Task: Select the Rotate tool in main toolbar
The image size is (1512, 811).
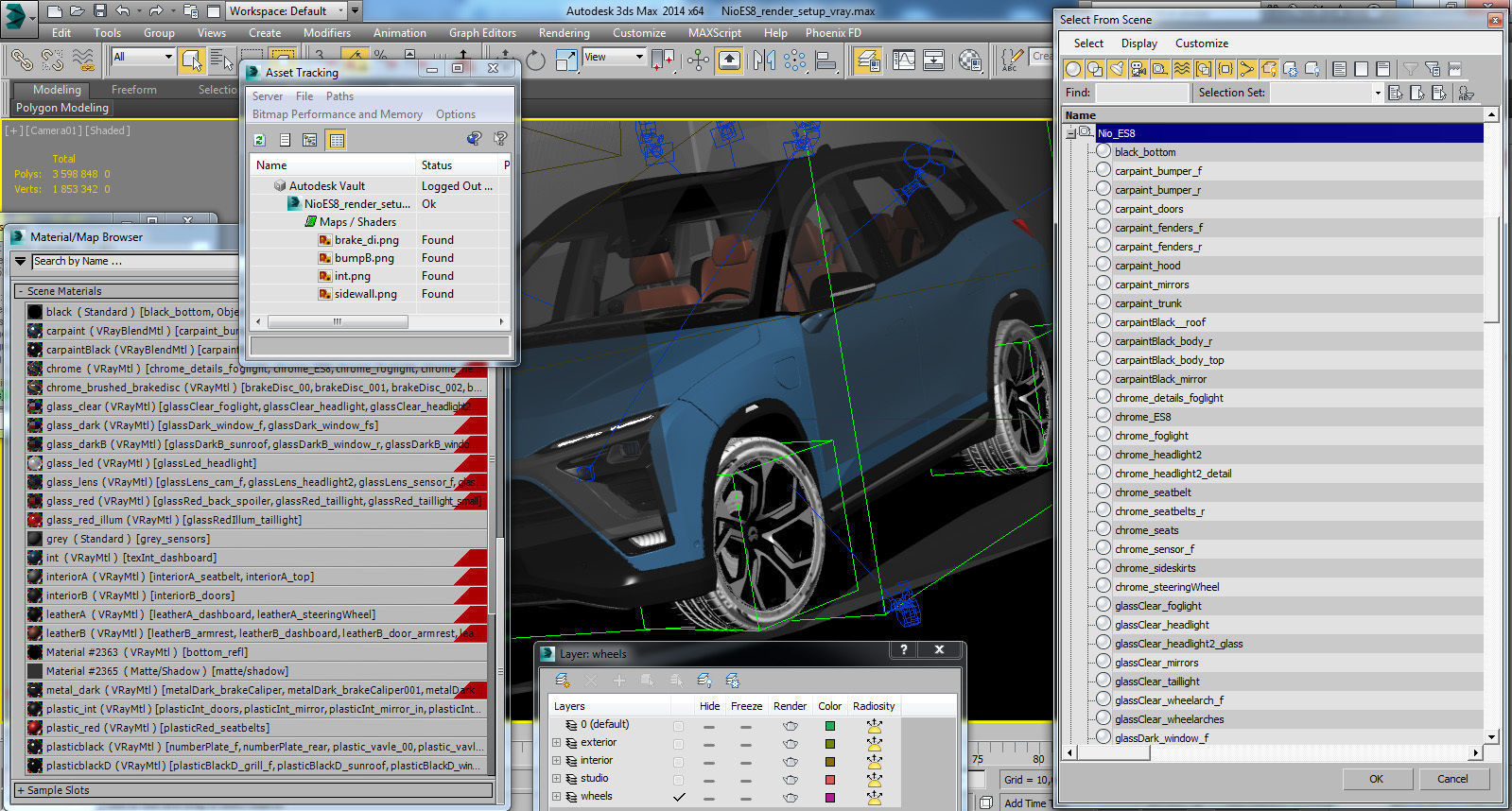Action: point(535,60)
